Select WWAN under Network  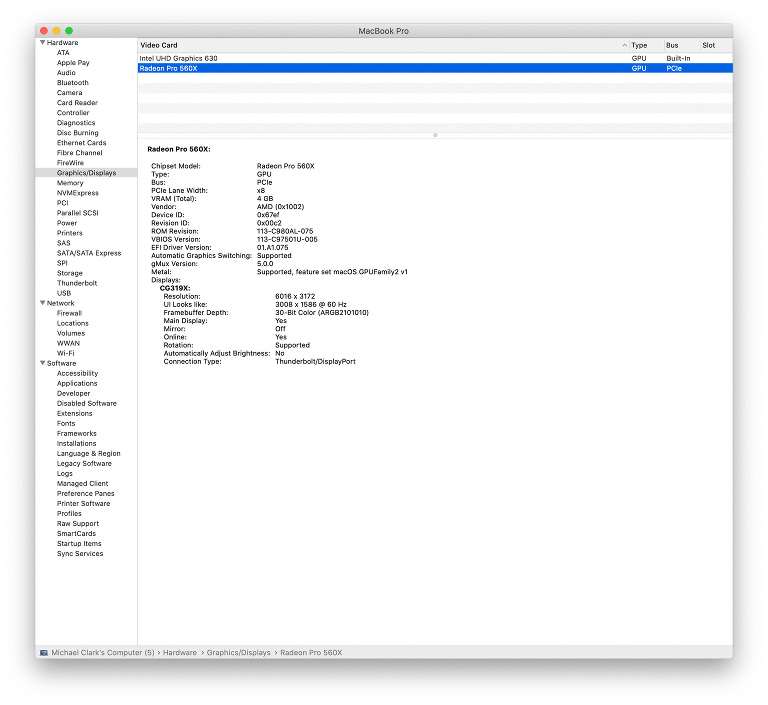[68, 343]
